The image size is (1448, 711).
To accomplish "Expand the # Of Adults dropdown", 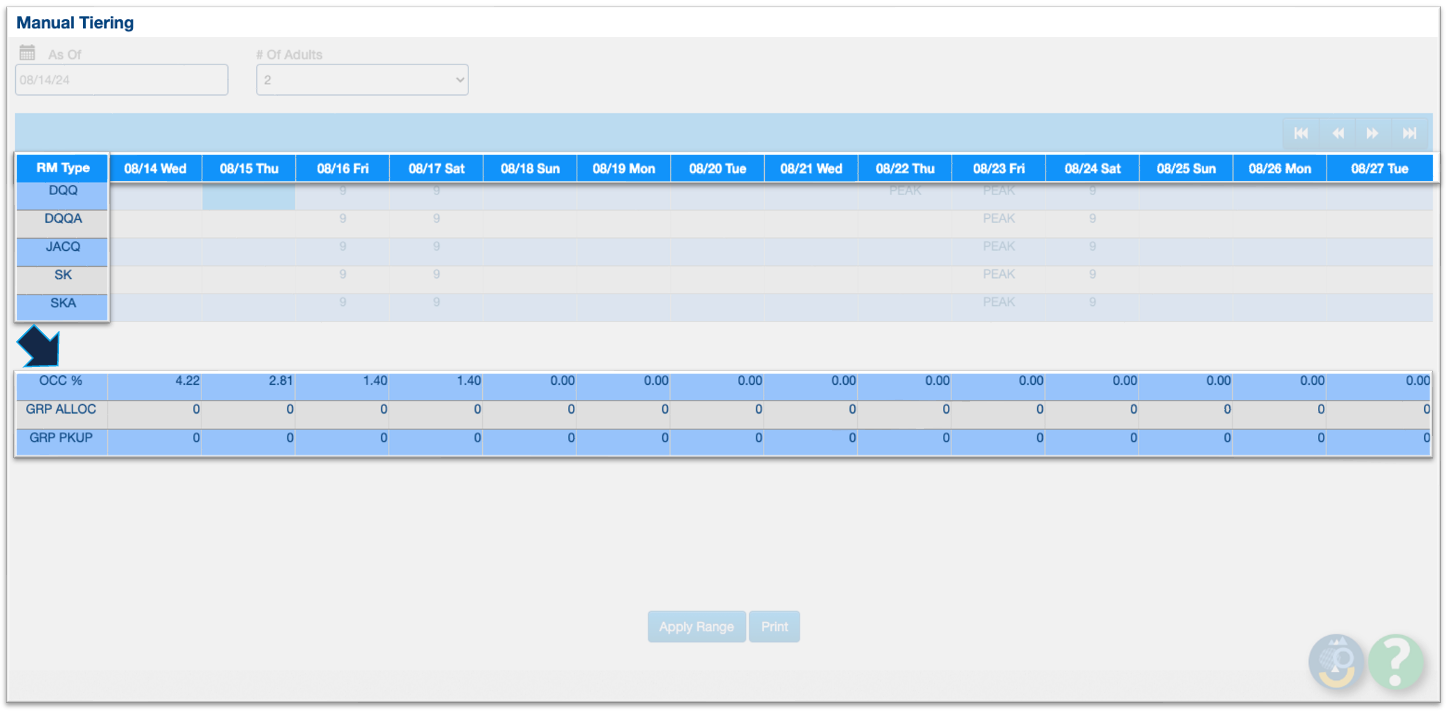I will 362,80.
